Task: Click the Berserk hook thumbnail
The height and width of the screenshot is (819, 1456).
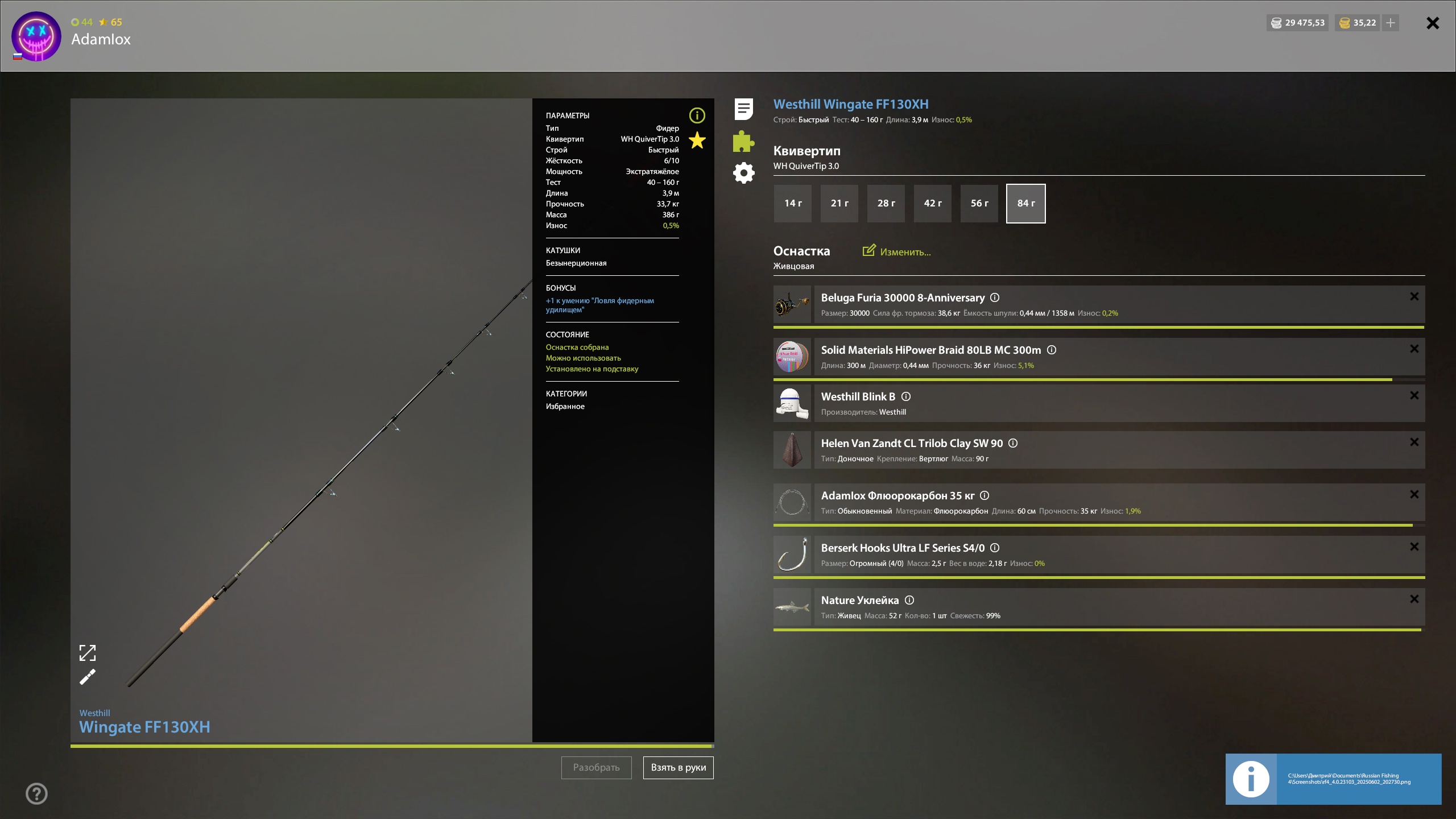Action: click(792, 555)
